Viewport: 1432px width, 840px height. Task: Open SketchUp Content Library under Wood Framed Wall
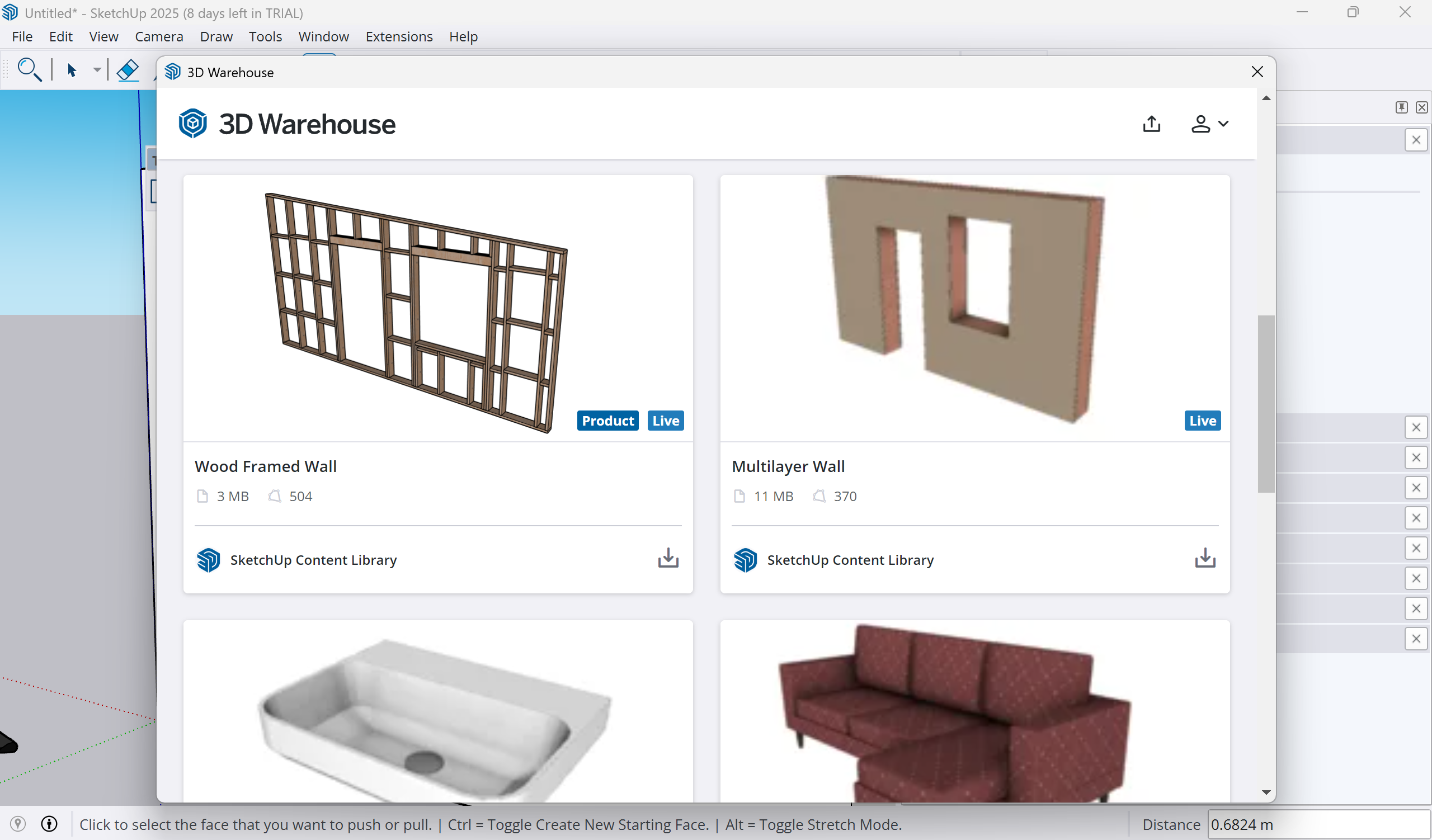point(313,560)
